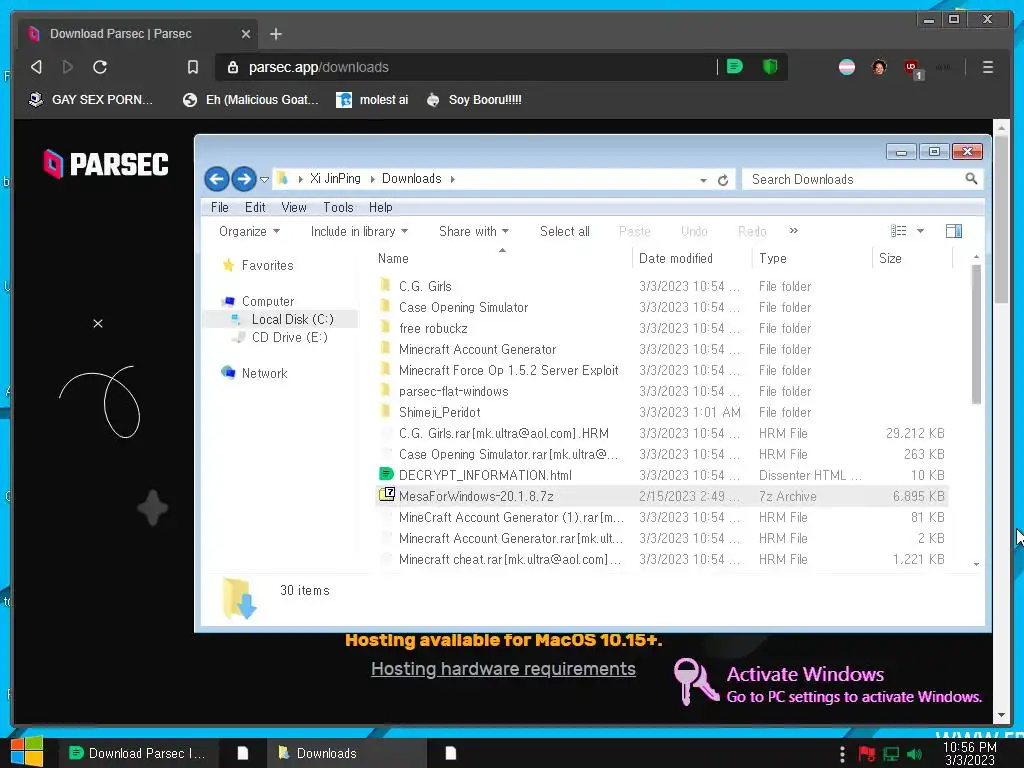
Task: Click the network tray icon
Action: tap(891, 754)
